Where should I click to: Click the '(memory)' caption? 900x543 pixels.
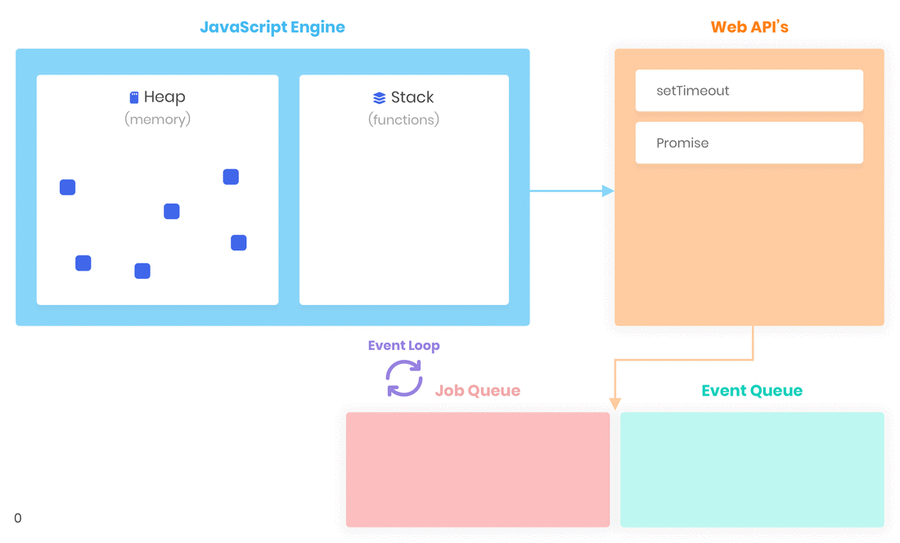[157, 119]
